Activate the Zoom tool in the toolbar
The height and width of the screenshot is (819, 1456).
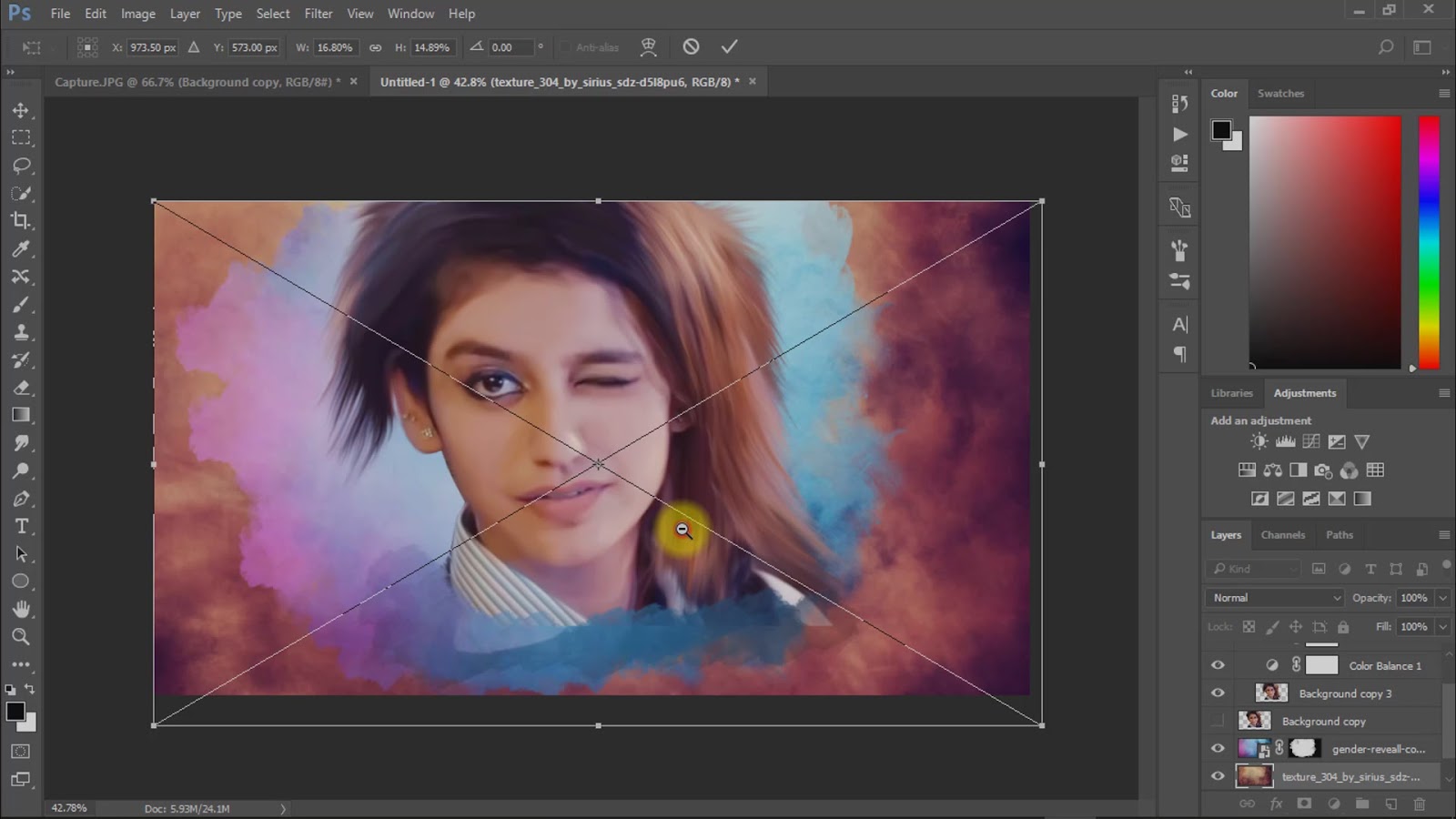tap(22, 637)
